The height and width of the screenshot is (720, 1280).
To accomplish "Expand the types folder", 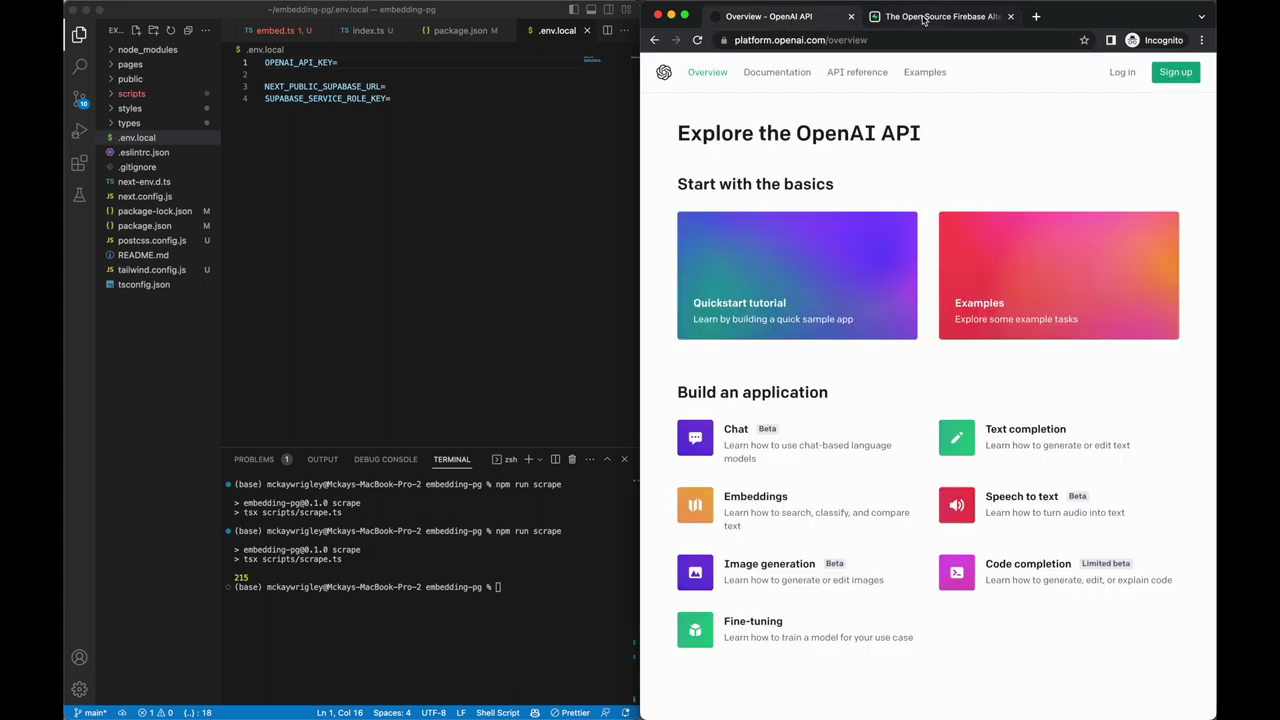I will 129,123.
